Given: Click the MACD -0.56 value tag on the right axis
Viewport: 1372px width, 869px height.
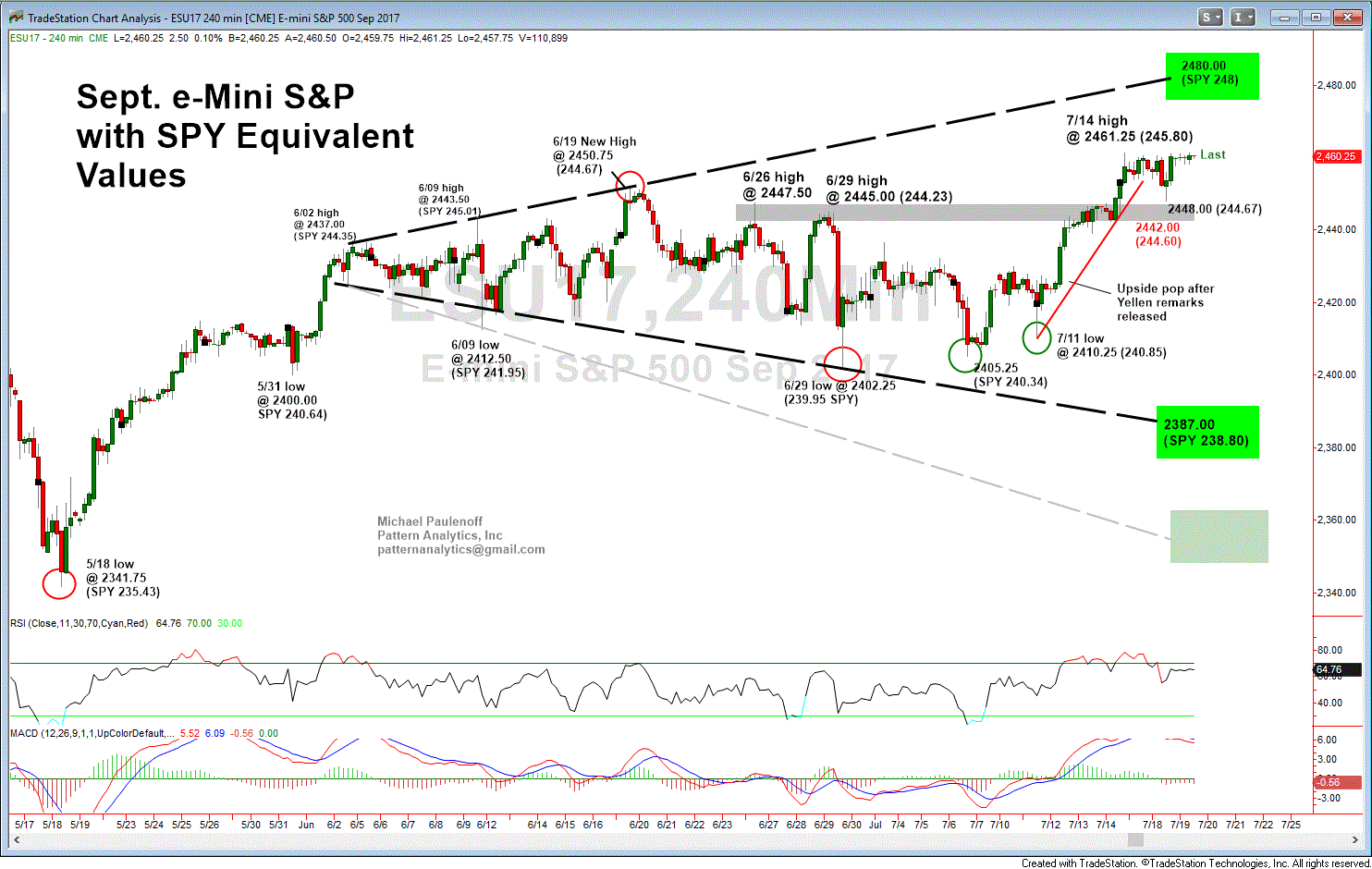Looking at the screenshot, I should (1338, 782).
